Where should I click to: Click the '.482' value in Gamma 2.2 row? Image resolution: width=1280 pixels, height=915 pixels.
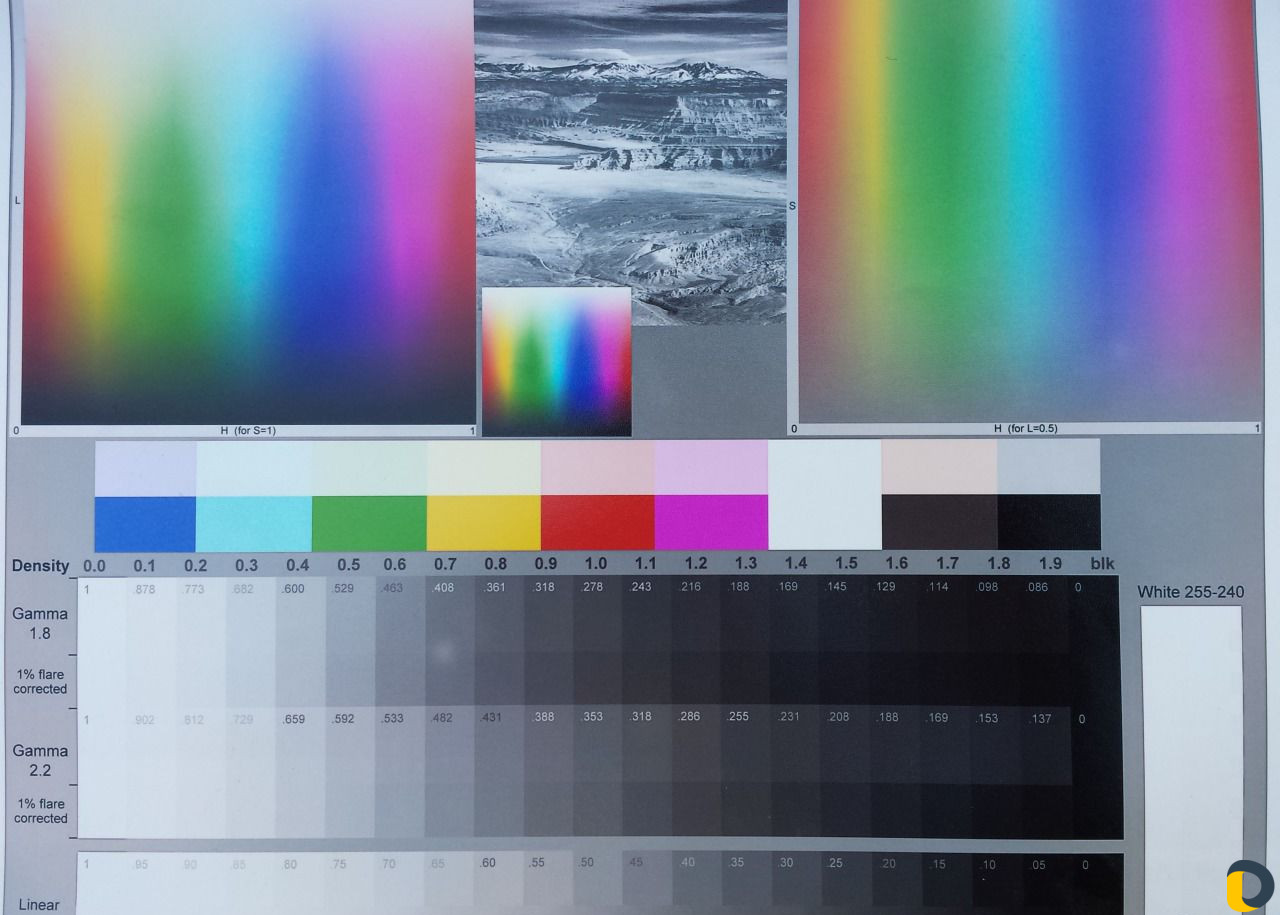(x=443, y=717)
